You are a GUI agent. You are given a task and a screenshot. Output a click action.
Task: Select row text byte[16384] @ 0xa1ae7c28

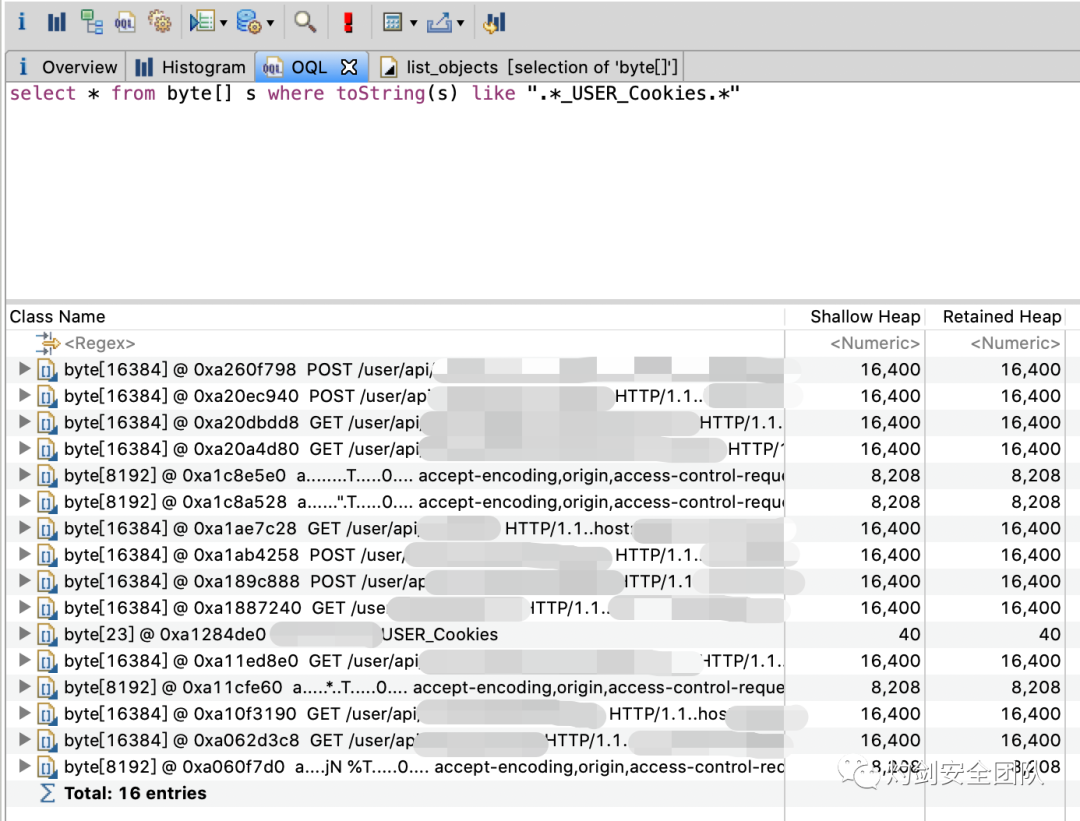click(x=180, y=528)
